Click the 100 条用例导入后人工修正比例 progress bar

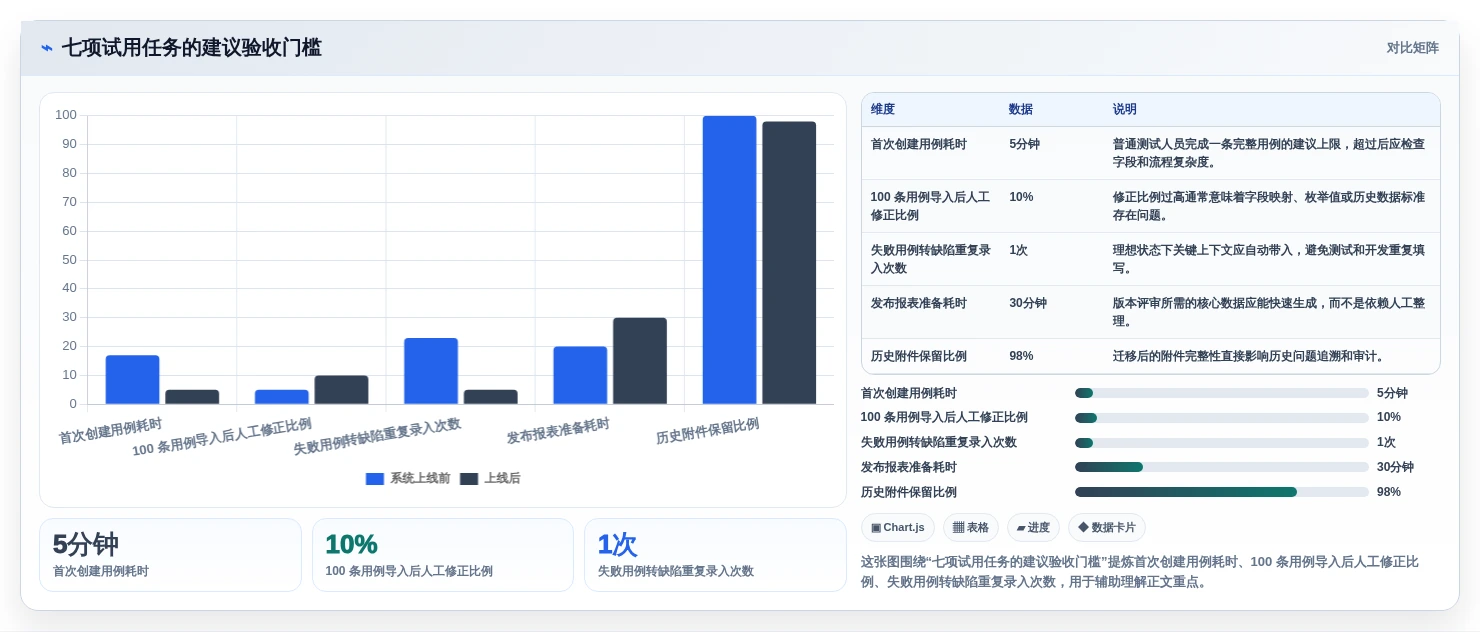tap(1222, 418)
